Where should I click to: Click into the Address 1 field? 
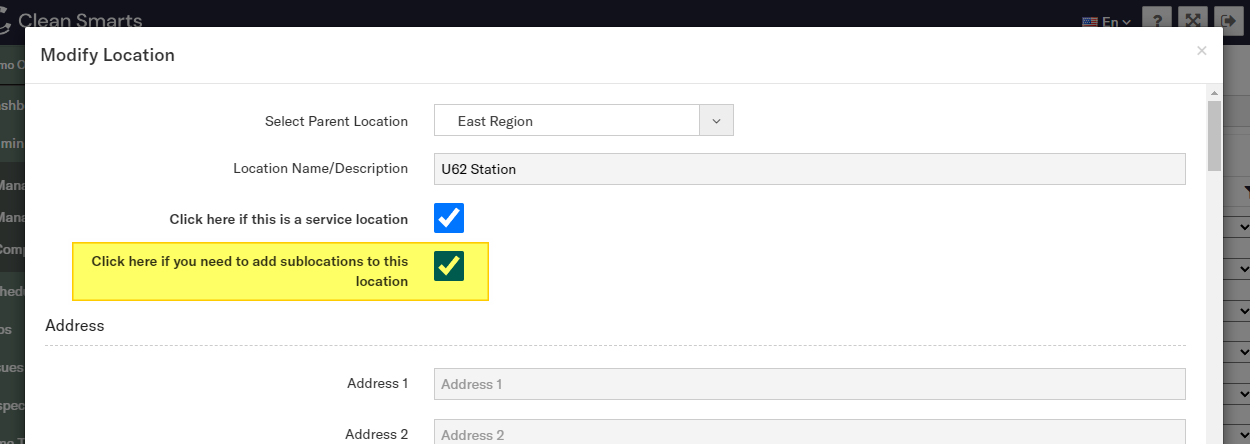pyautogui.click(x=809, y=384)
